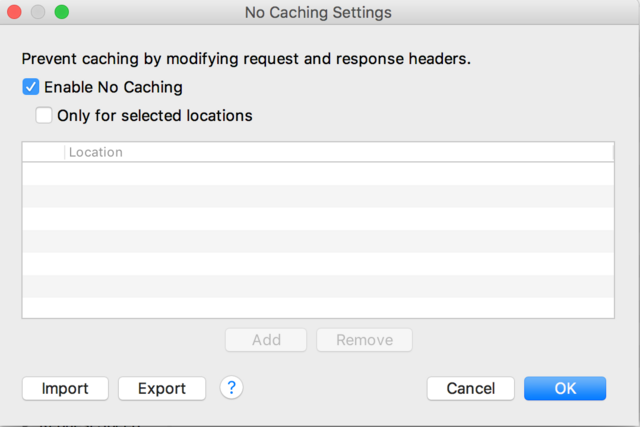This screenshot has height=427, width=640.
Task: Click the Location column header
Action: pyautogui.click(x=338, y=152)
